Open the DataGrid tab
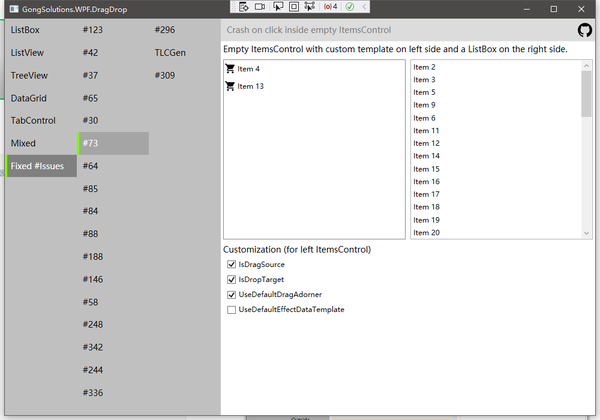Image resolution: width=600 pixels, height=420 pixels. click(x=41, y=98)
